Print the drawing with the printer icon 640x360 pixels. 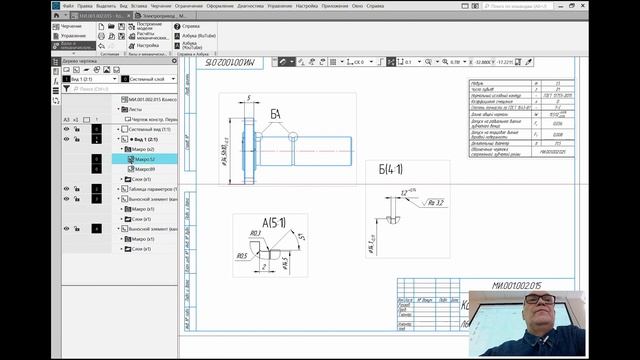coord(101,36)
